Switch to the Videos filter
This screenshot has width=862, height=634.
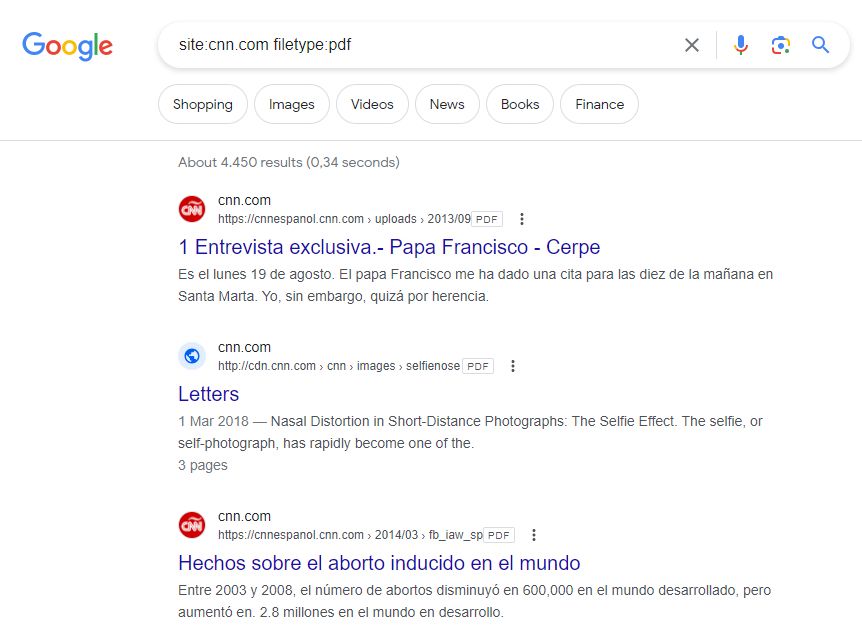pyautogui.click(x=372, y=104)
